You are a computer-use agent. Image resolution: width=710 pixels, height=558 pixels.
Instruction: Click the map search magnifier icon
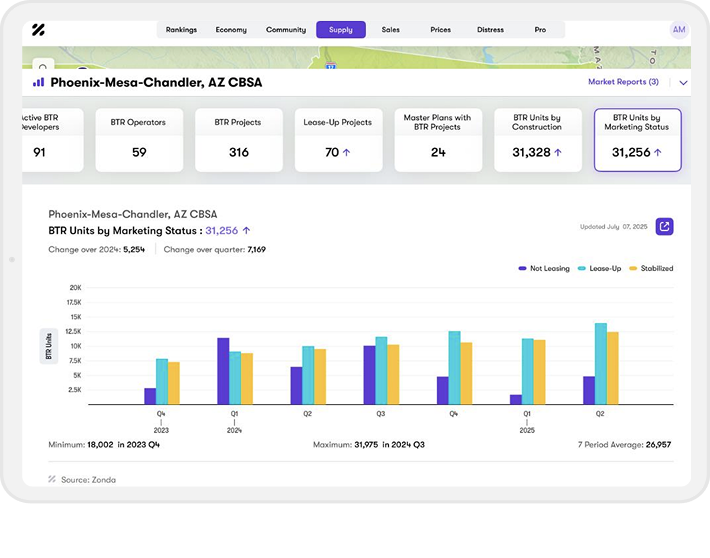41,68
